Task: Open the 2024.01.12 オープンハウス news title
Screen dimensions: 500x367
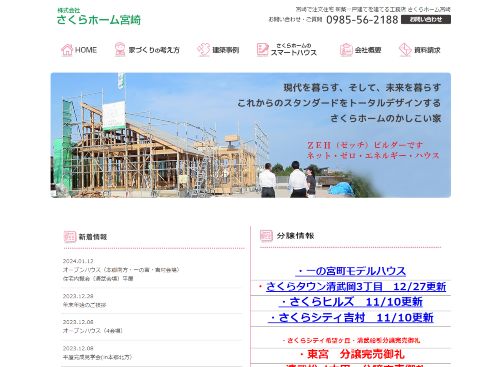Action: 121,270
